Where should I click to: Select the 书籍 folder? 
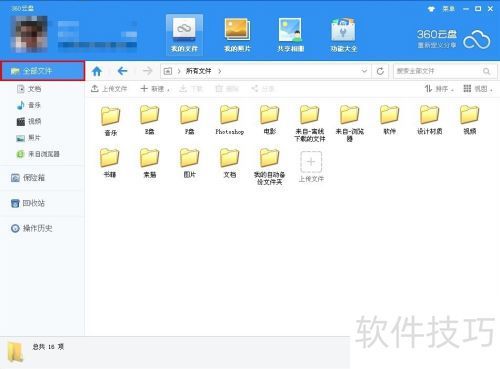pos(110,163)
